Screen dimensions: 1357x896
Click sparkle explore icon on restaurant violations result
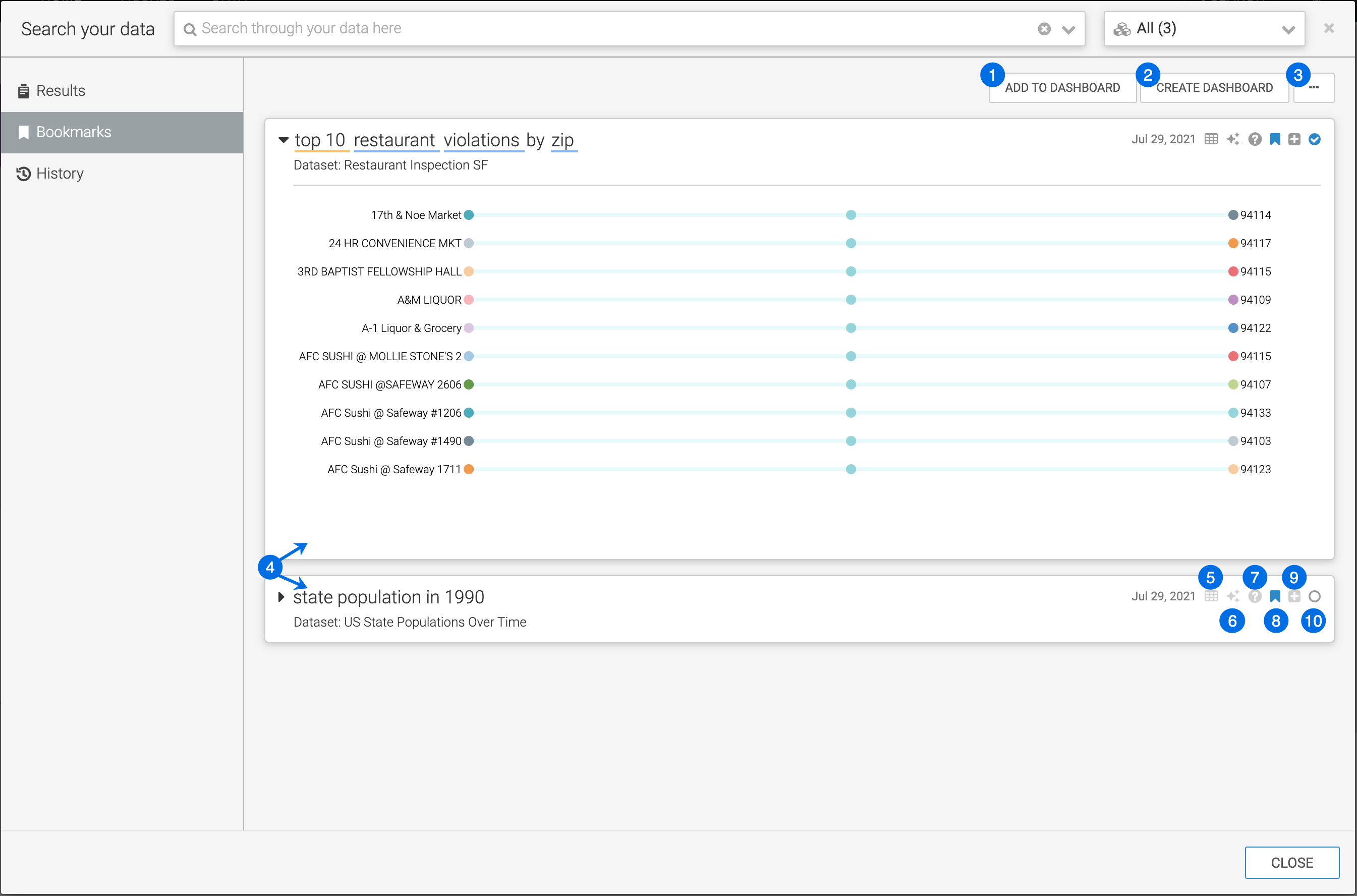(x=1232, y=139)
